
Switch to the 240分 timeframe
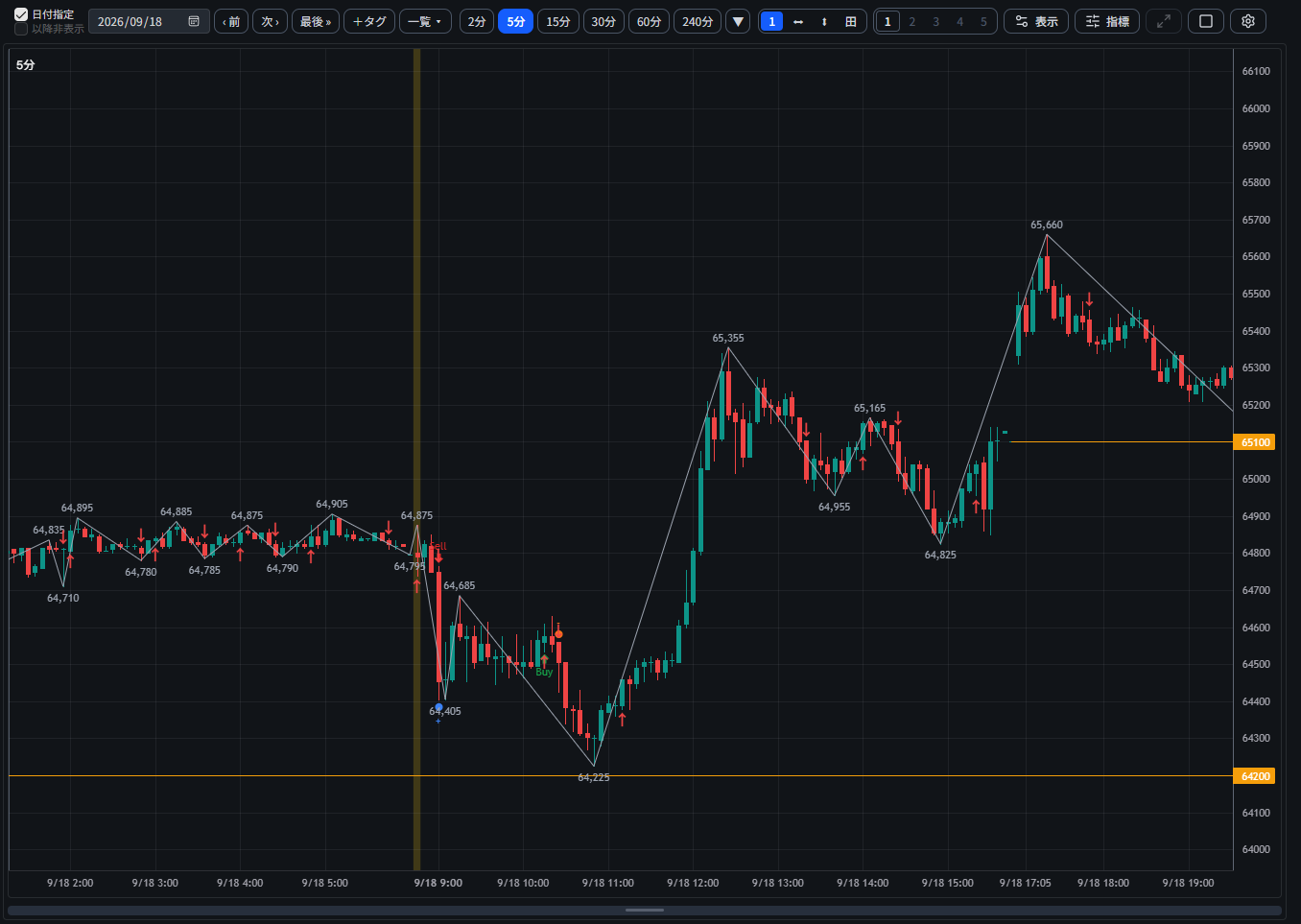(698, 21)
